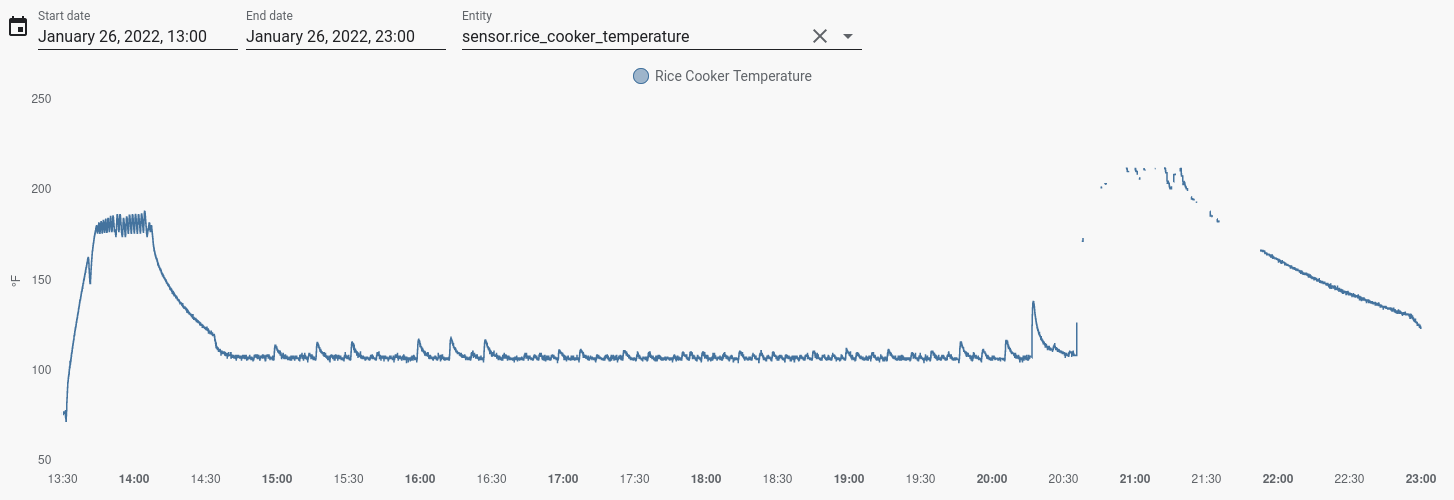Screen dimensions: 1454x500
Task: Click the 23:00 time axis label
Action: (1421, 479)
